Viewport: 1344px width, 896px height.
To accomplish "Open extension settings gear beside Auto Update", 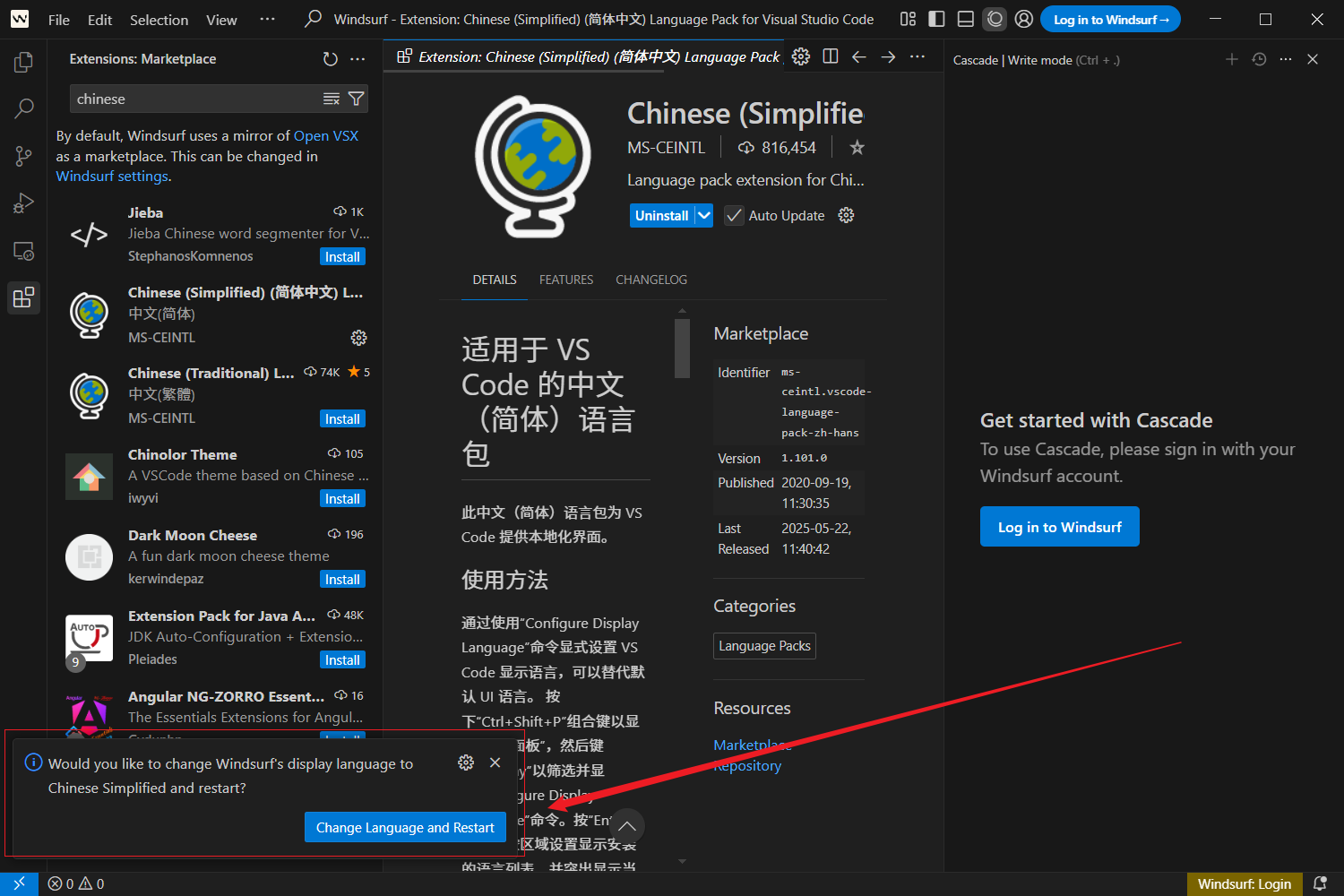I will (x=846, y=215).
